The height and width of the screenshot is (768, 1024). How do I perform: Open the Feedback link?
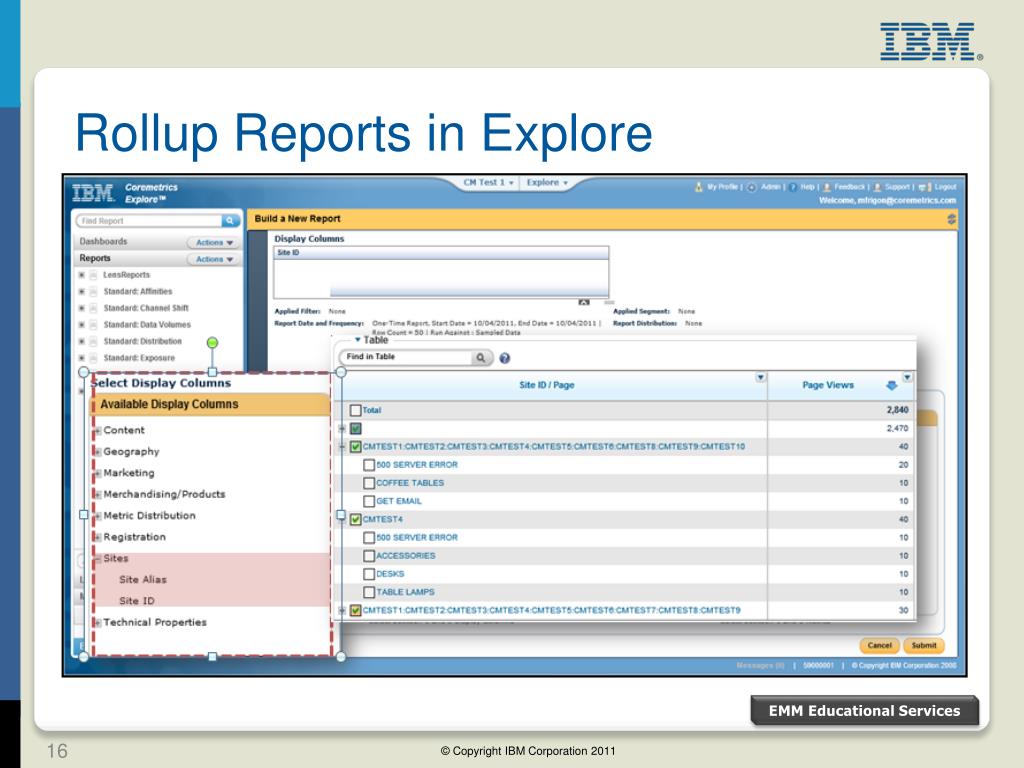[849, 187]
